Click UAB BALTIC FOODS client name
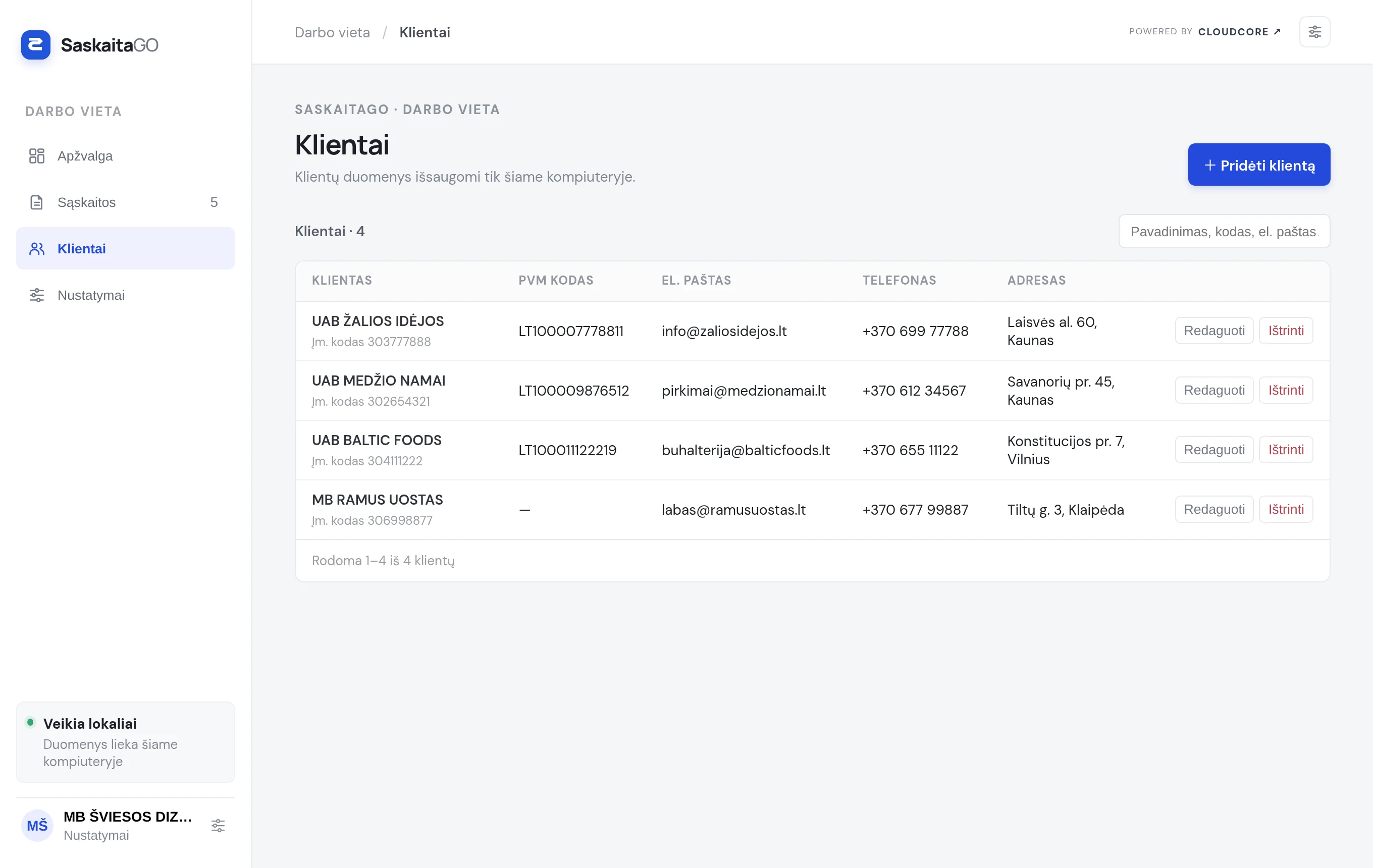 tap(377, 440)
